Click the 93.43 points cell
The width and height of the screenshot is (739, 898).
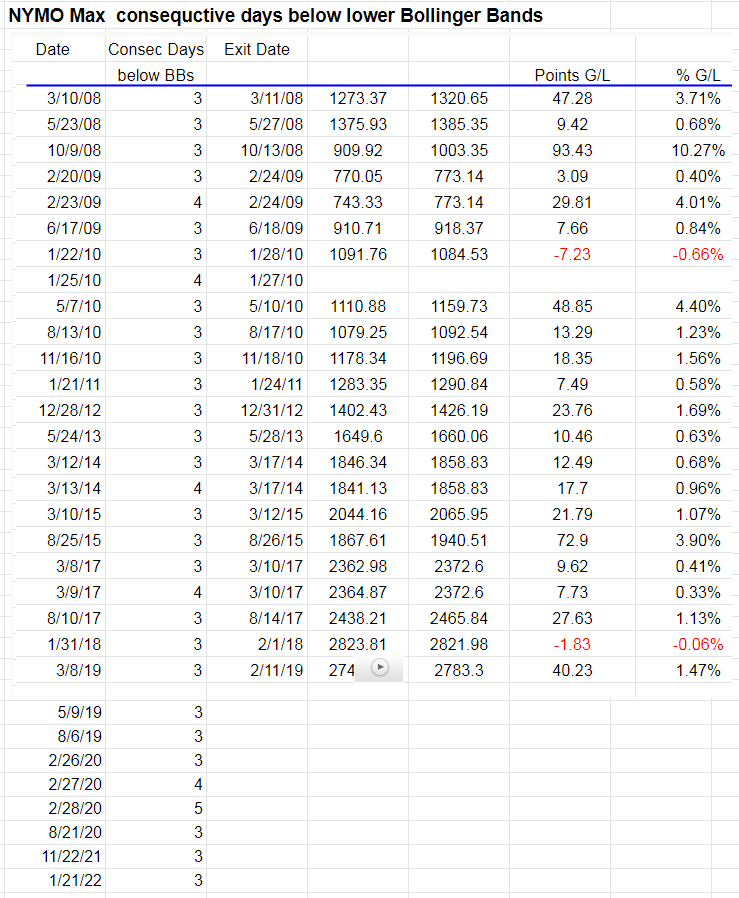[571, 151]
